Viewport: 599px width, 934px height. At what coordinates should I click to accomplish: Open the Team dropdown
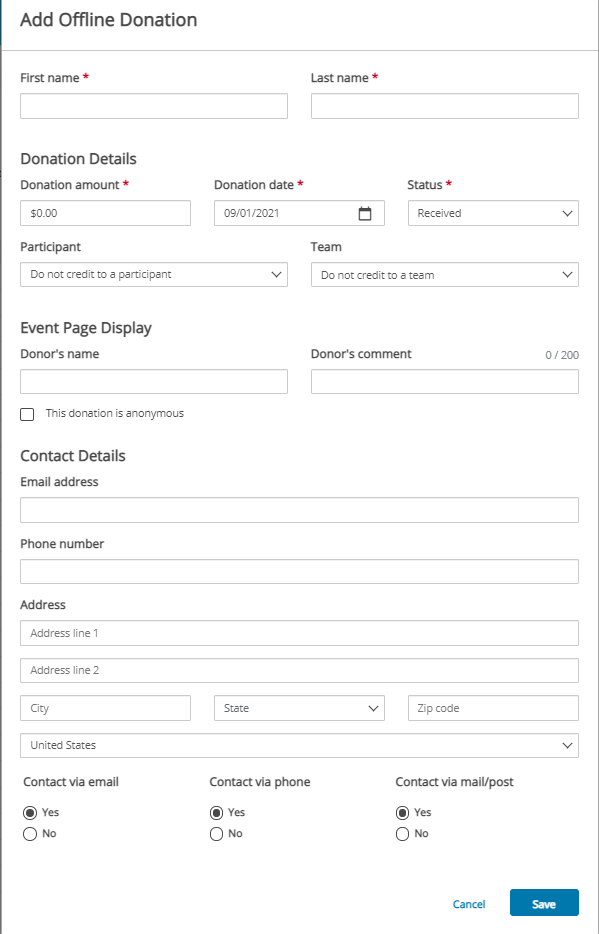coord(445,275)
